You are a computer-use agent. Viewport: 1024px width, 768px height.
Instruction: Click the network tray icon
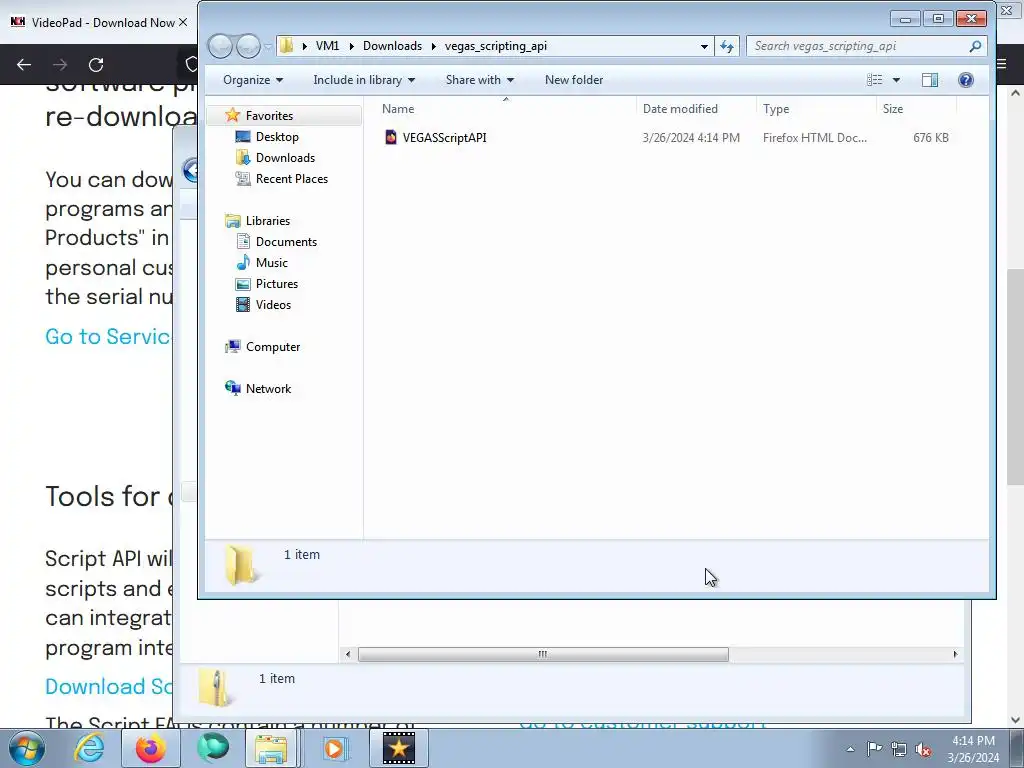(x=899, y=749)
